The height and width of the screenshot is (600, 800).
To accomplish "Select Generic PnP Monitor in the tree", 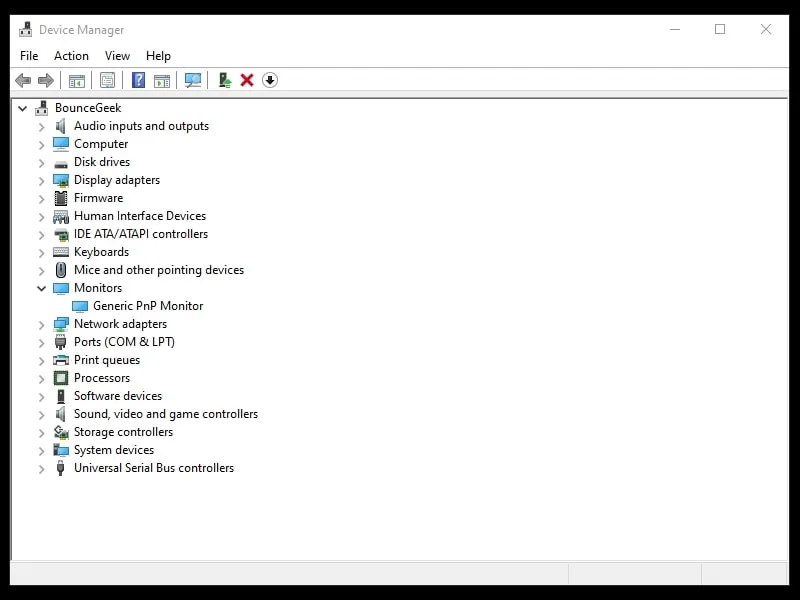I will coord(146,305).
